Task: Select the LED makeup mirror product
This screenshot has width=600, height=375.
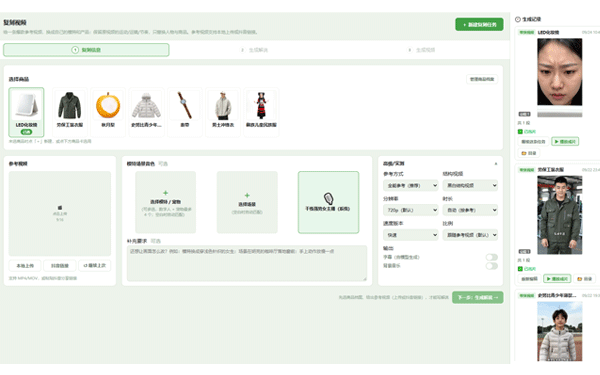Action: tap(26, 112)
